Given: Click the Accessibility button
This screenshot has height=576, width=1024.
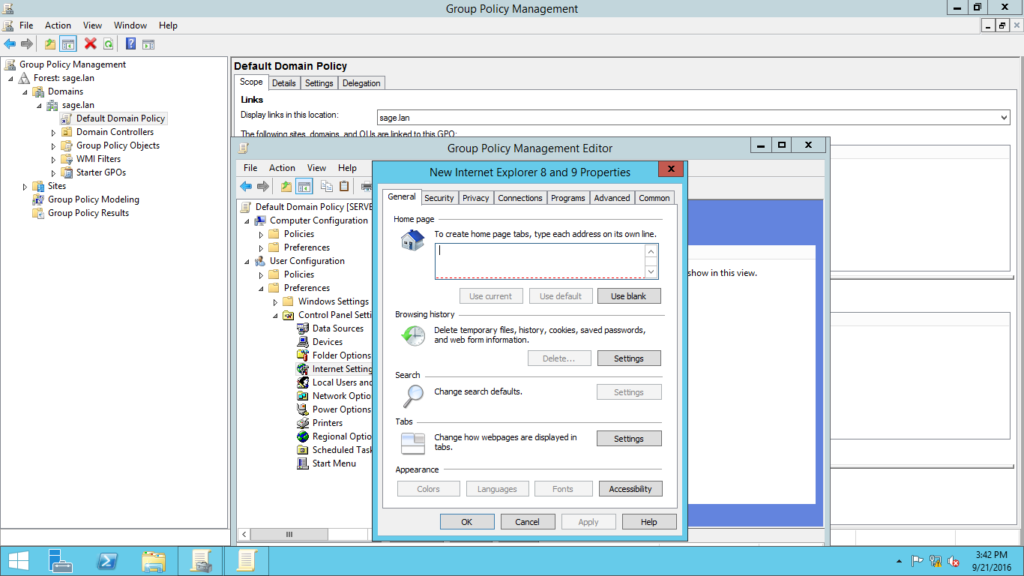Looking at the screenshot, I should 629,489.
